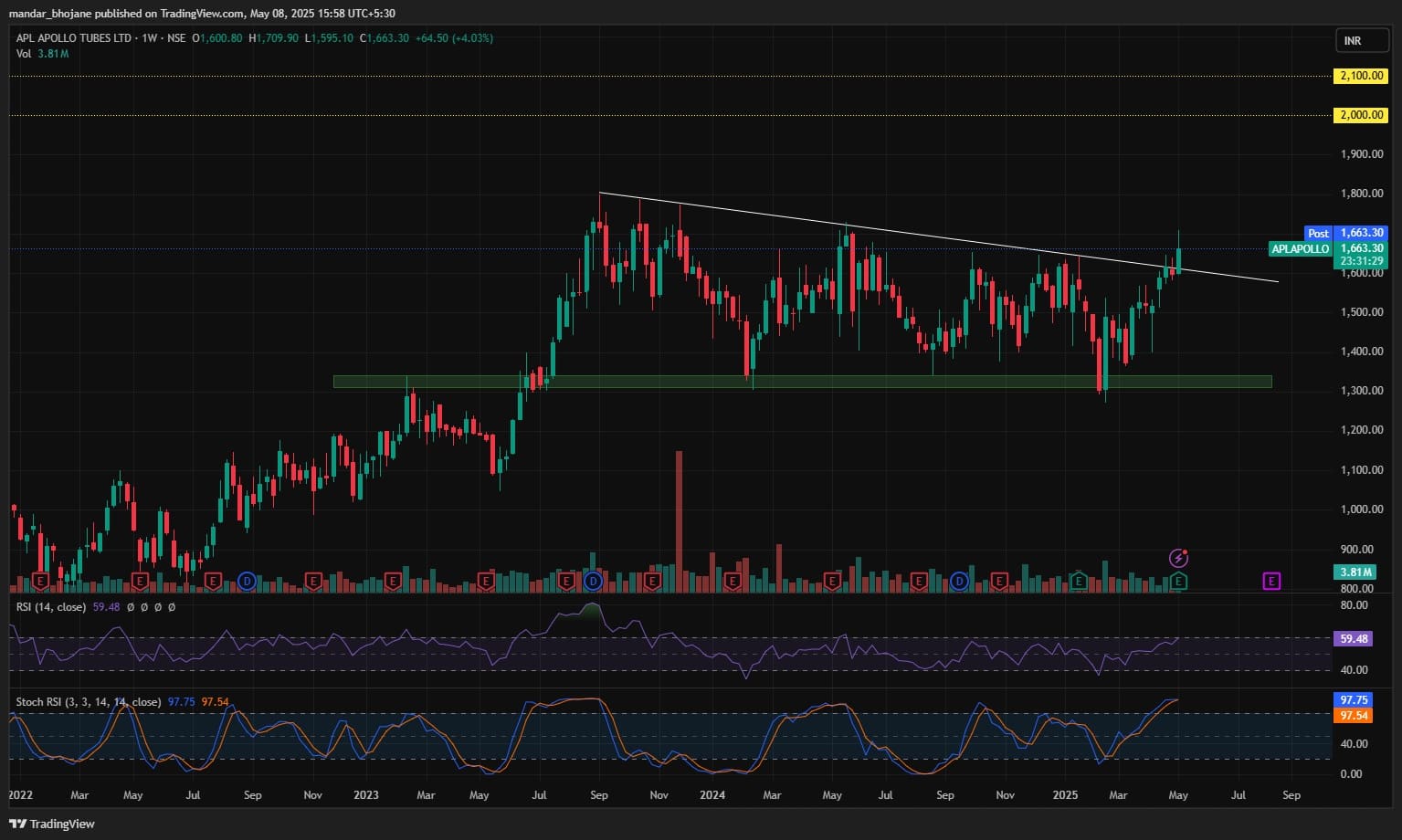
Task: Click the APLAPOLLO price label on the axis
Action: tap(1300, 248)
